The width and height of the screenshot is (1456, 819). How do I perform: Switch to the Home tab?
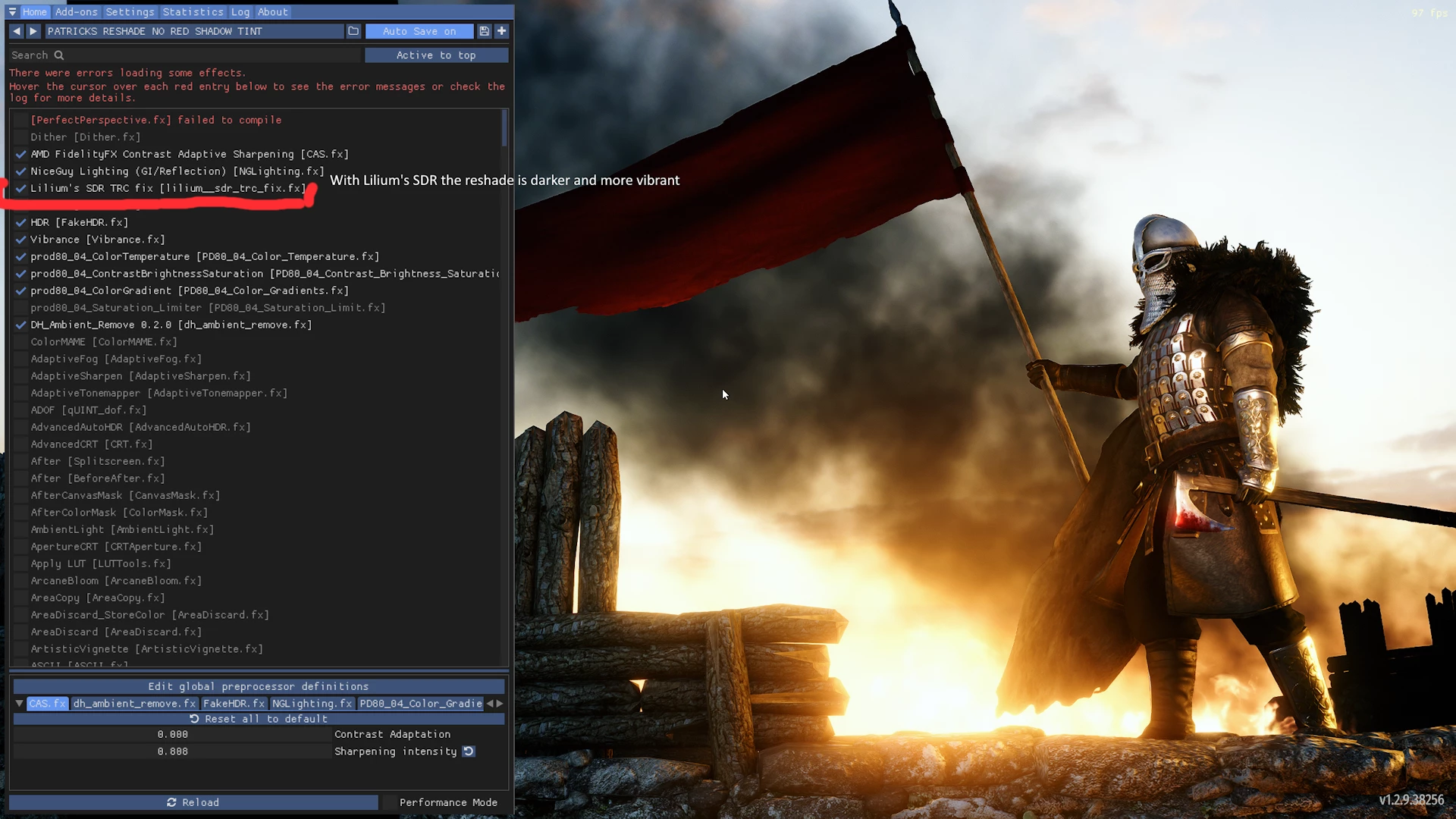tap(34, 12)
